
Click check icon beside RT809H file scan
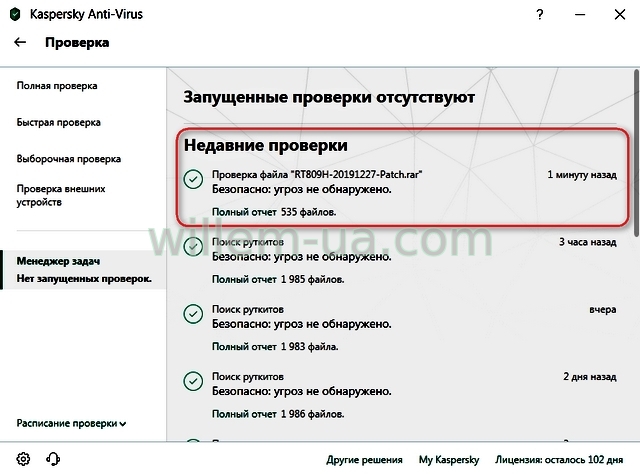193,179
